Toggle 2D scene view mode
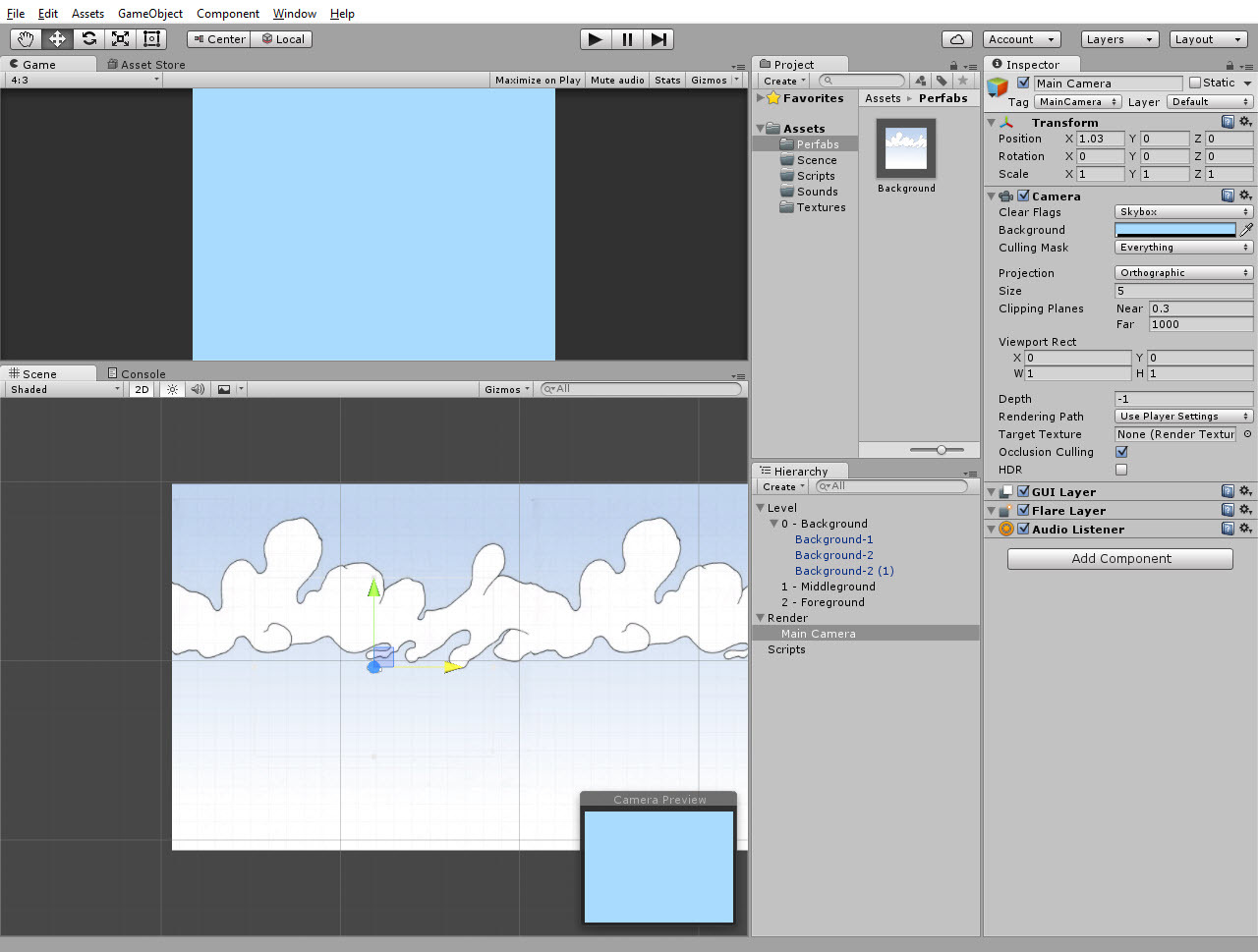 coord(142,390)
